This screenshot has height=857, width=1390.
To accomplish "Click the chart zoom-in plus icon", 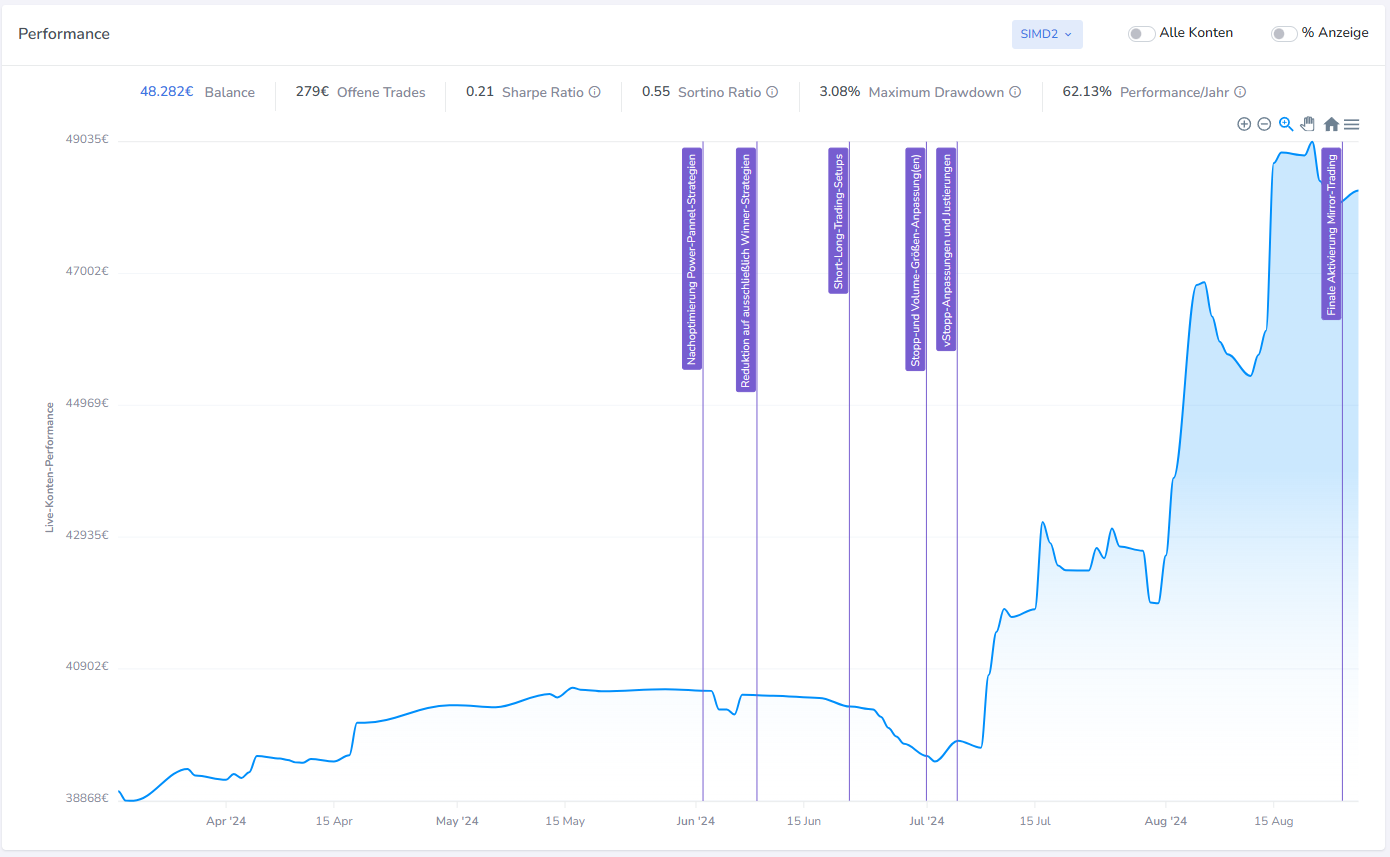I will click(1244, 124).
